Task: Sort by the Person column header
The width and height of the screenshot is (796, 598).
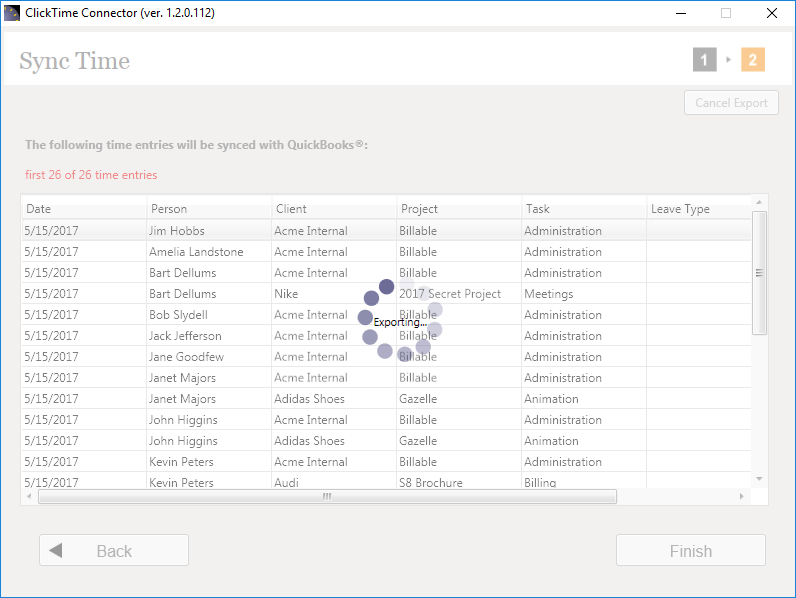Action: (x=209, y=209)
